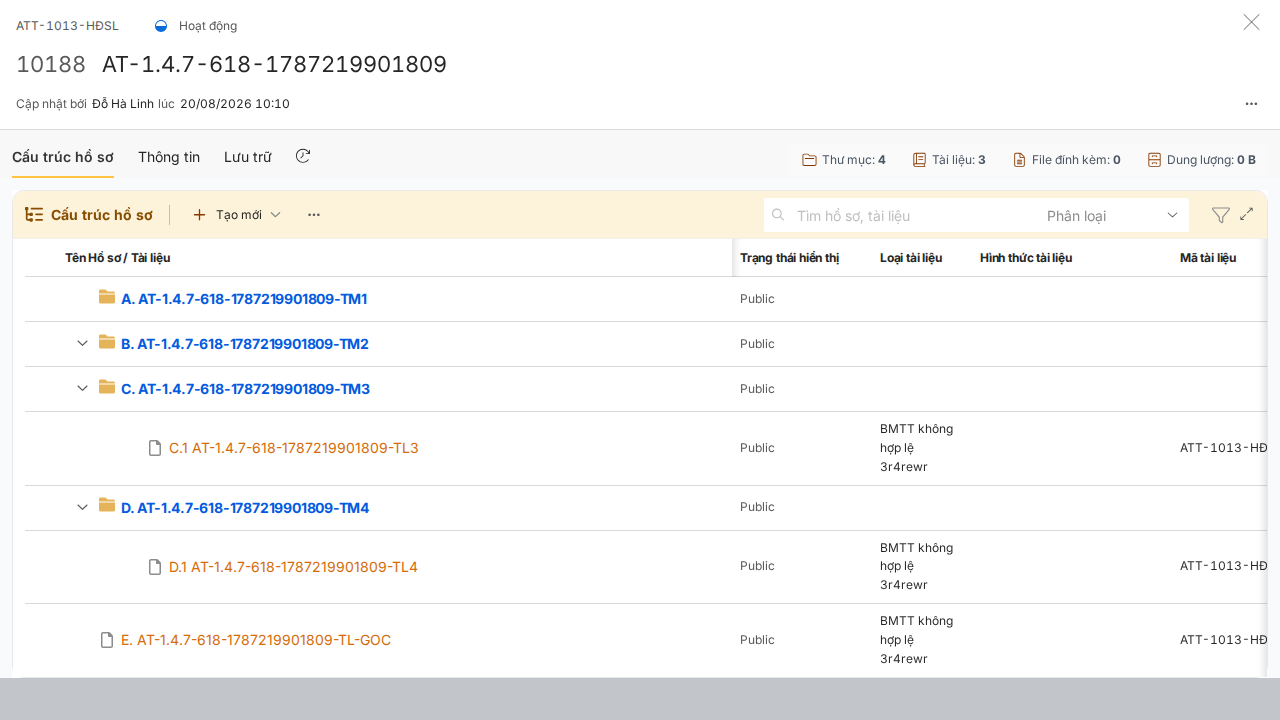Screen dimensions: 1280x720
Task: Click the folder icon of row D. TM4
Action: click(x=107, y=506)
